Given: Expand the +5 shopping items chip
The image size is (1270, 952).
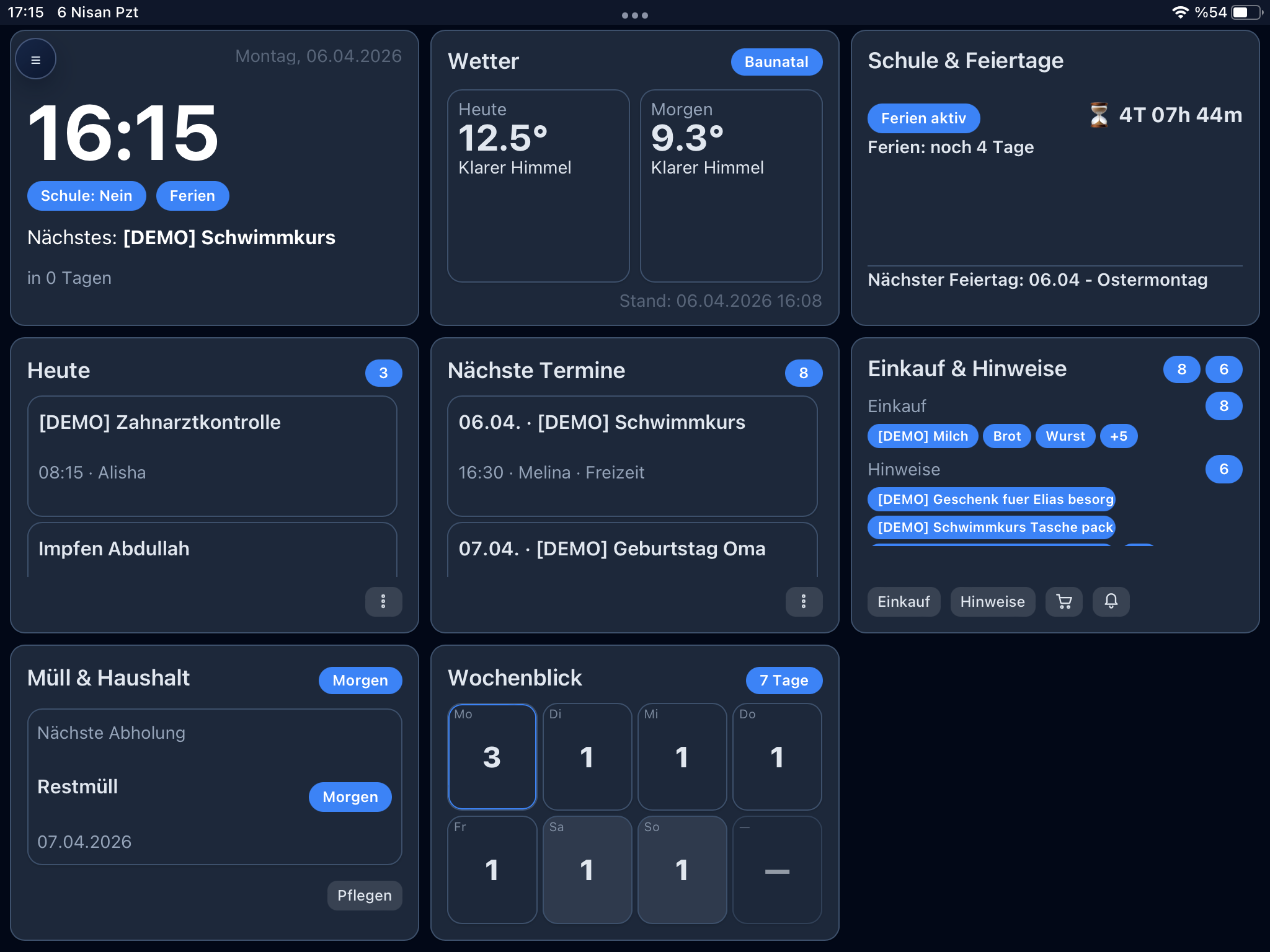Looking at the screenshot, I should (x=1118, y=436).
